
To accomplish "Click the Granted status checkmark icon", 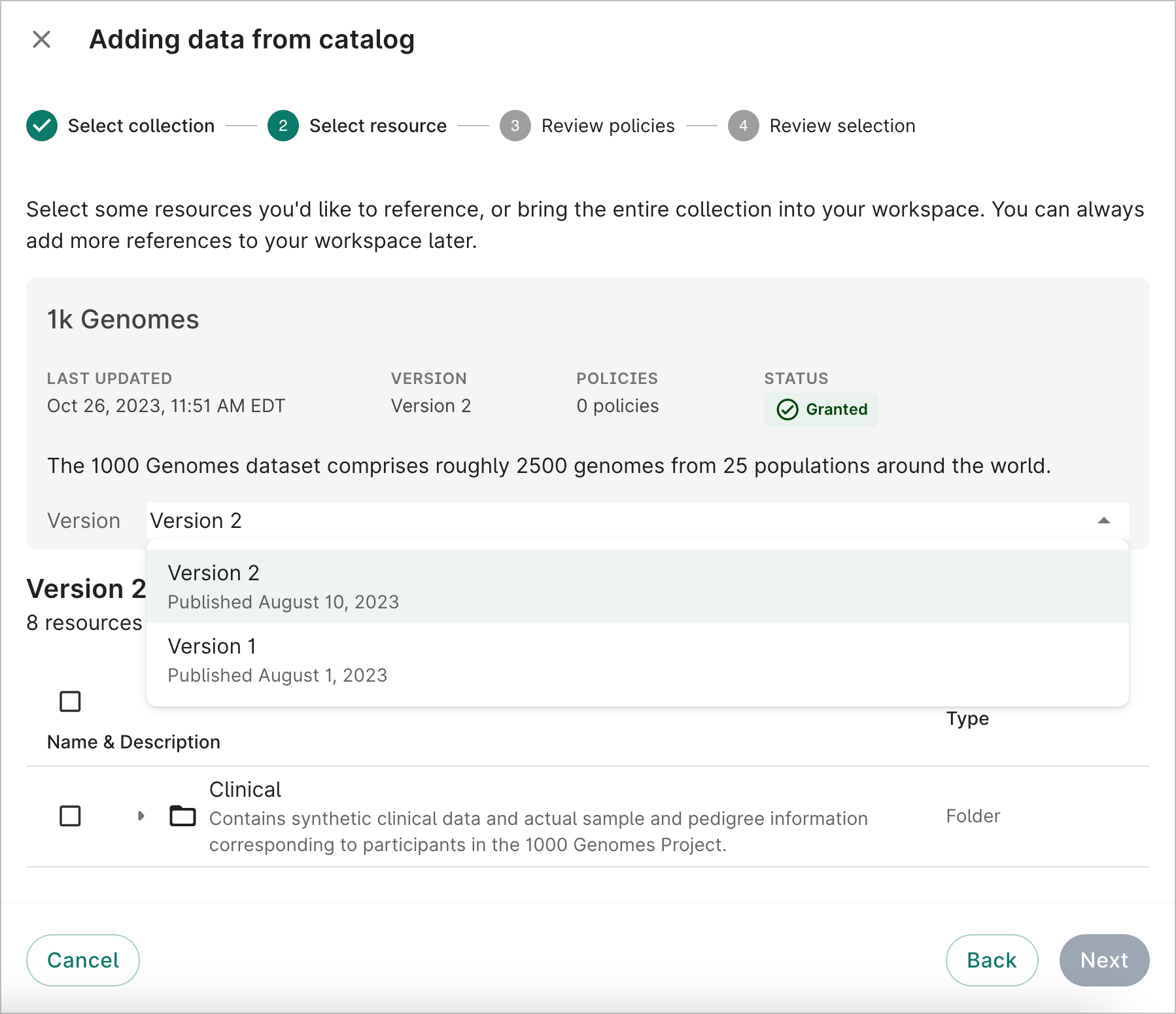I will tap(787, 410).
